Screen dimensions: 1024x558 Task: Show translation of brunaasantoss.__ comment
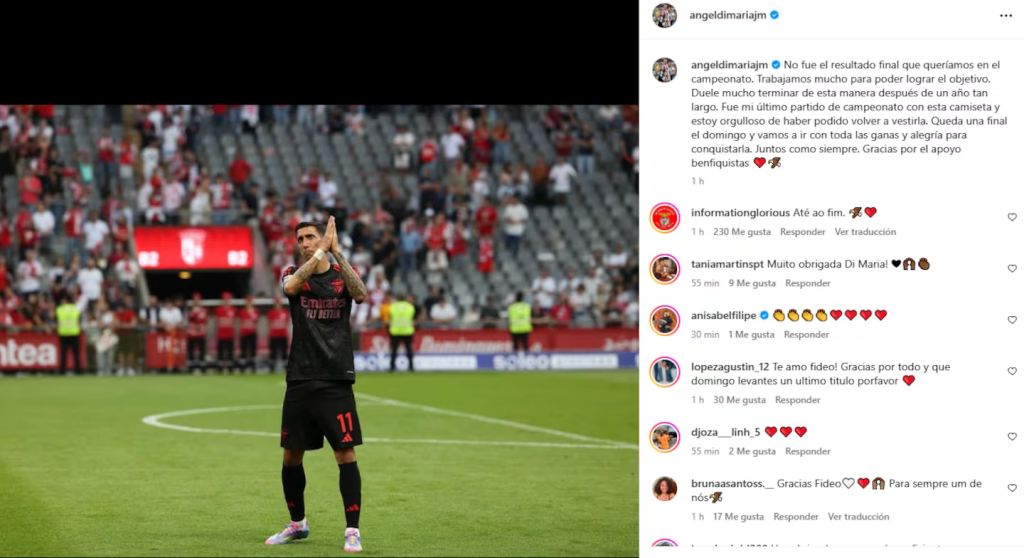858,517
